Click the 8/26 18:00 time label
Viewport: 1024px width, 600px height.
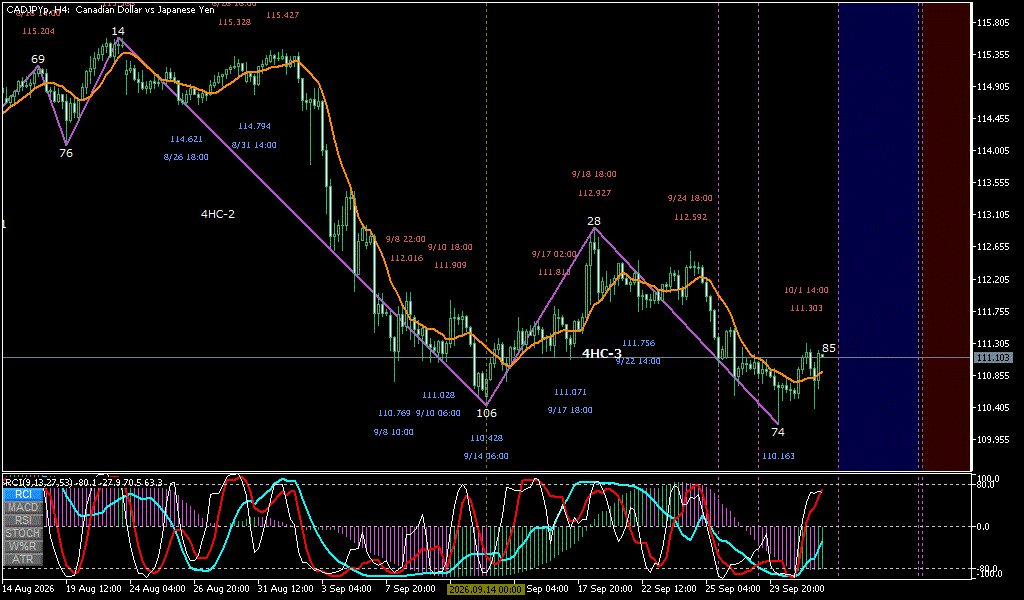pos(186,157)
